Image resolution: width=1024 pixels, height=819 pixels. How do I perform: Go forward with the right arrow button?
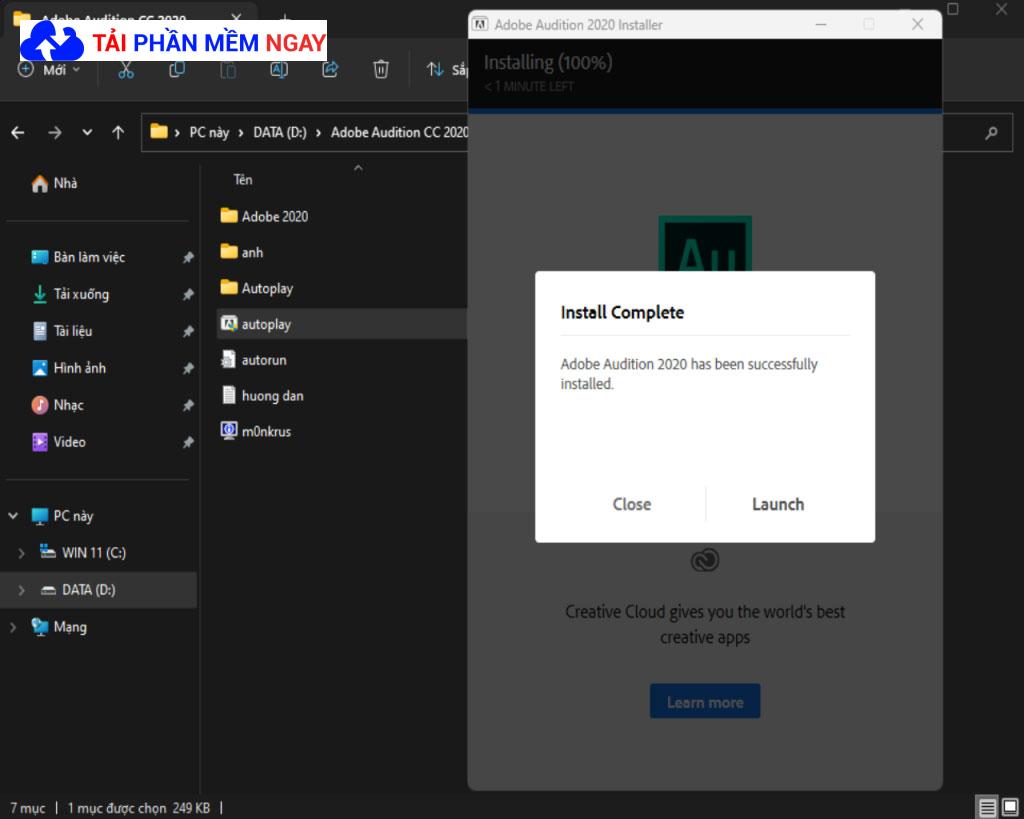(55, 133)
